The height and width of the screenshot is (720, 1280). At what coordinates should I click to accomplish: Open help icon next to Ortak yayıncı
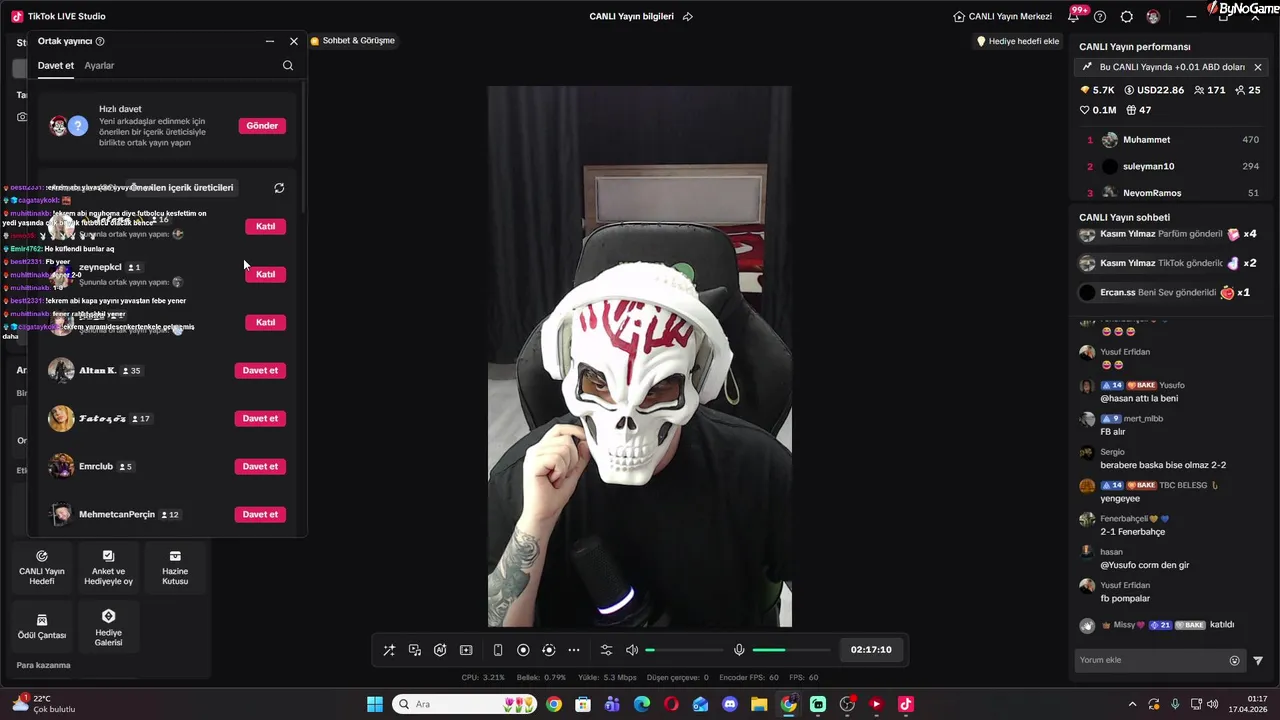(100, 41)
